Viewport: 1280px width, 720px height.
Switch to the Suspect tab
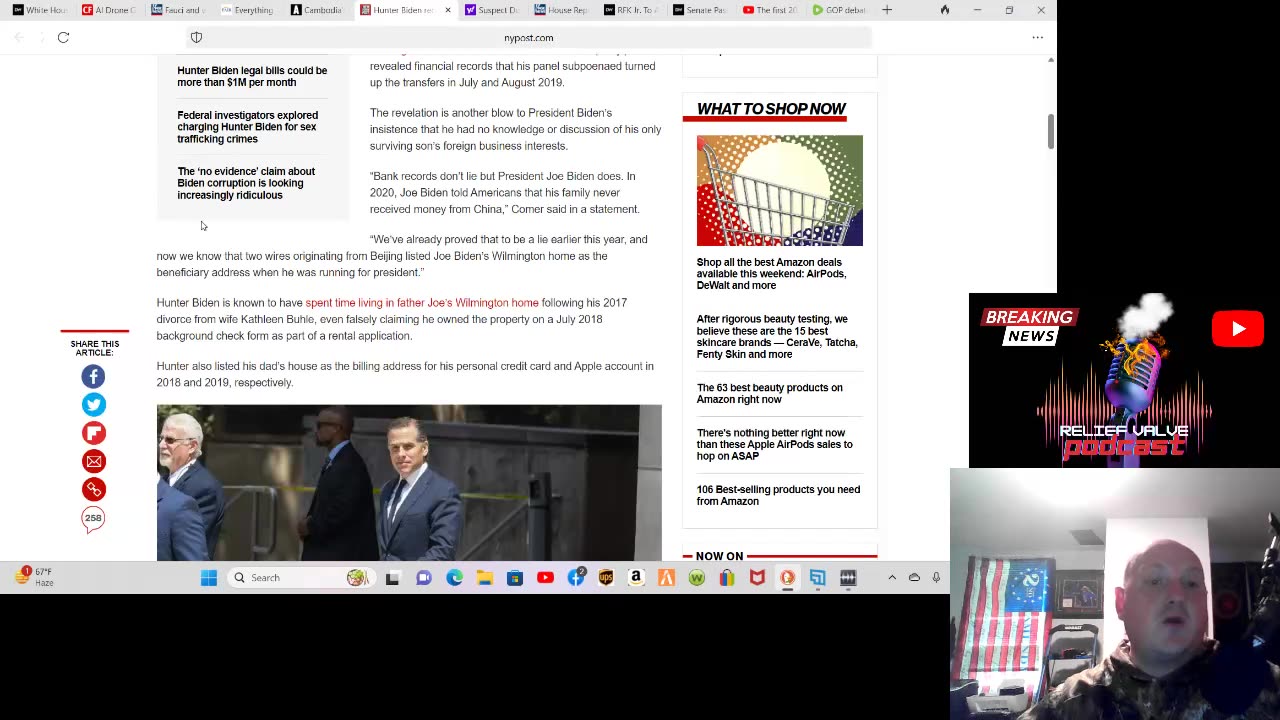(491, 10)
